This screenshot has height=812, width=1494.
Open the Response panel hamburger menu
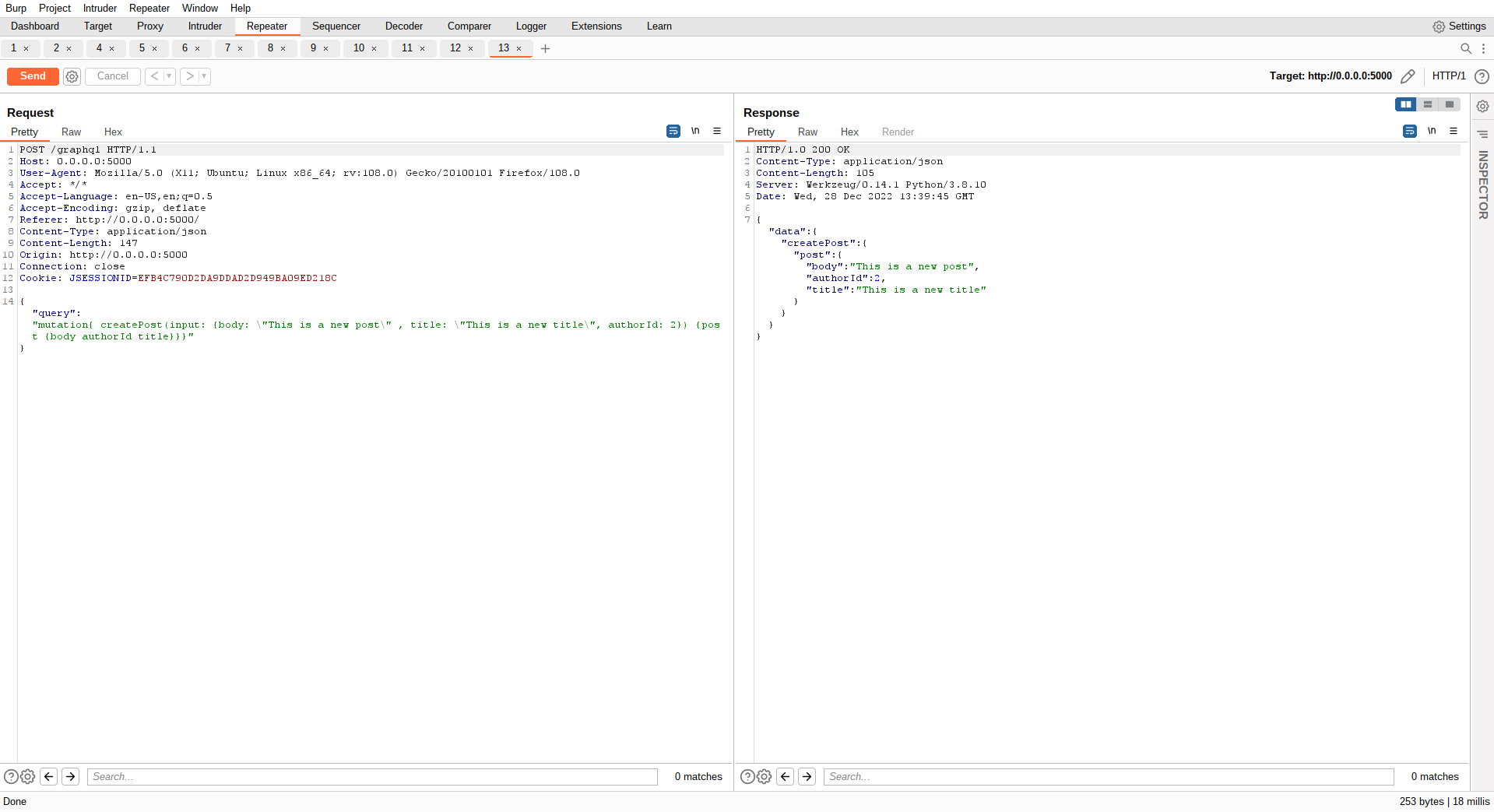(x=1454, y=131)
